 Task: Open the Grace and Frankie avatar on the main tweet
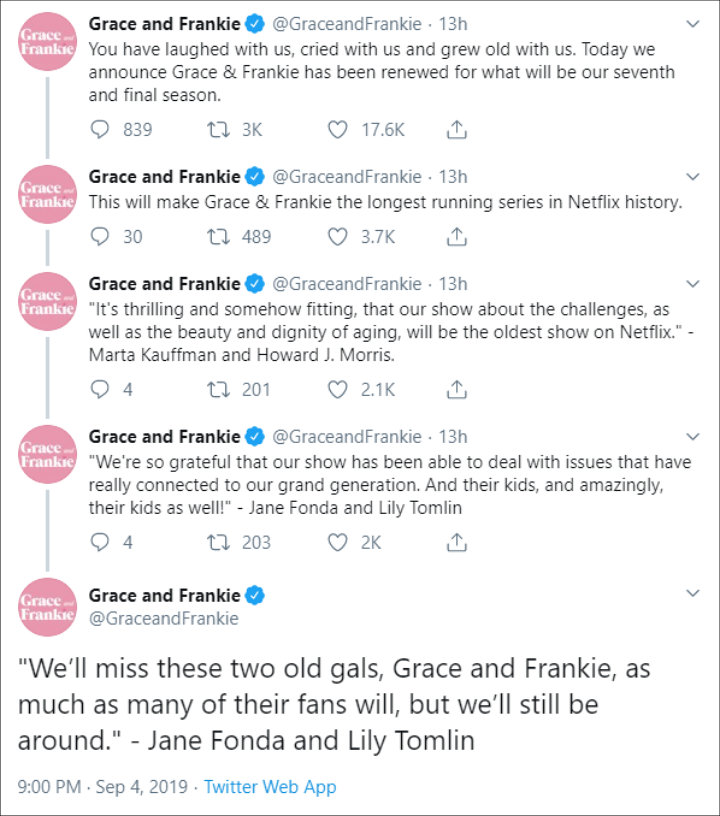47,607
